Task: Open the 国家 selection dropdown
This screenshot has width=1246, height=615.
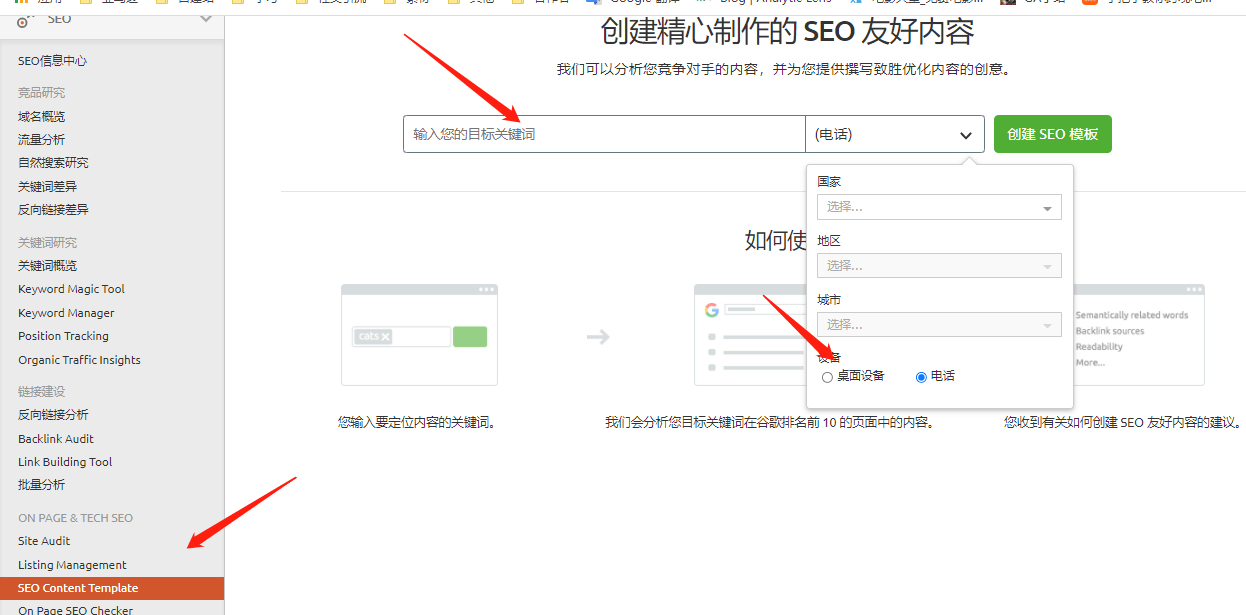Action: [939, 207]
